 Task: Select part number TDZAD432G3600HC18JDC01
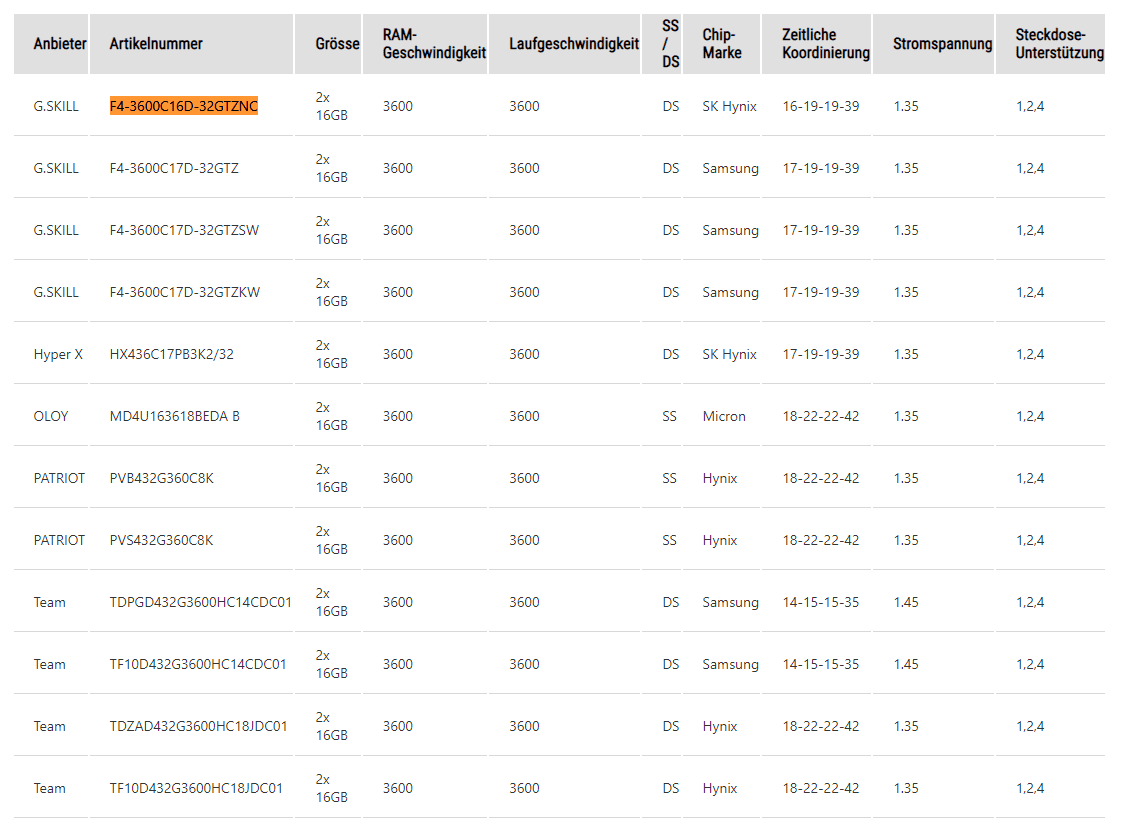tap(198, 726)
